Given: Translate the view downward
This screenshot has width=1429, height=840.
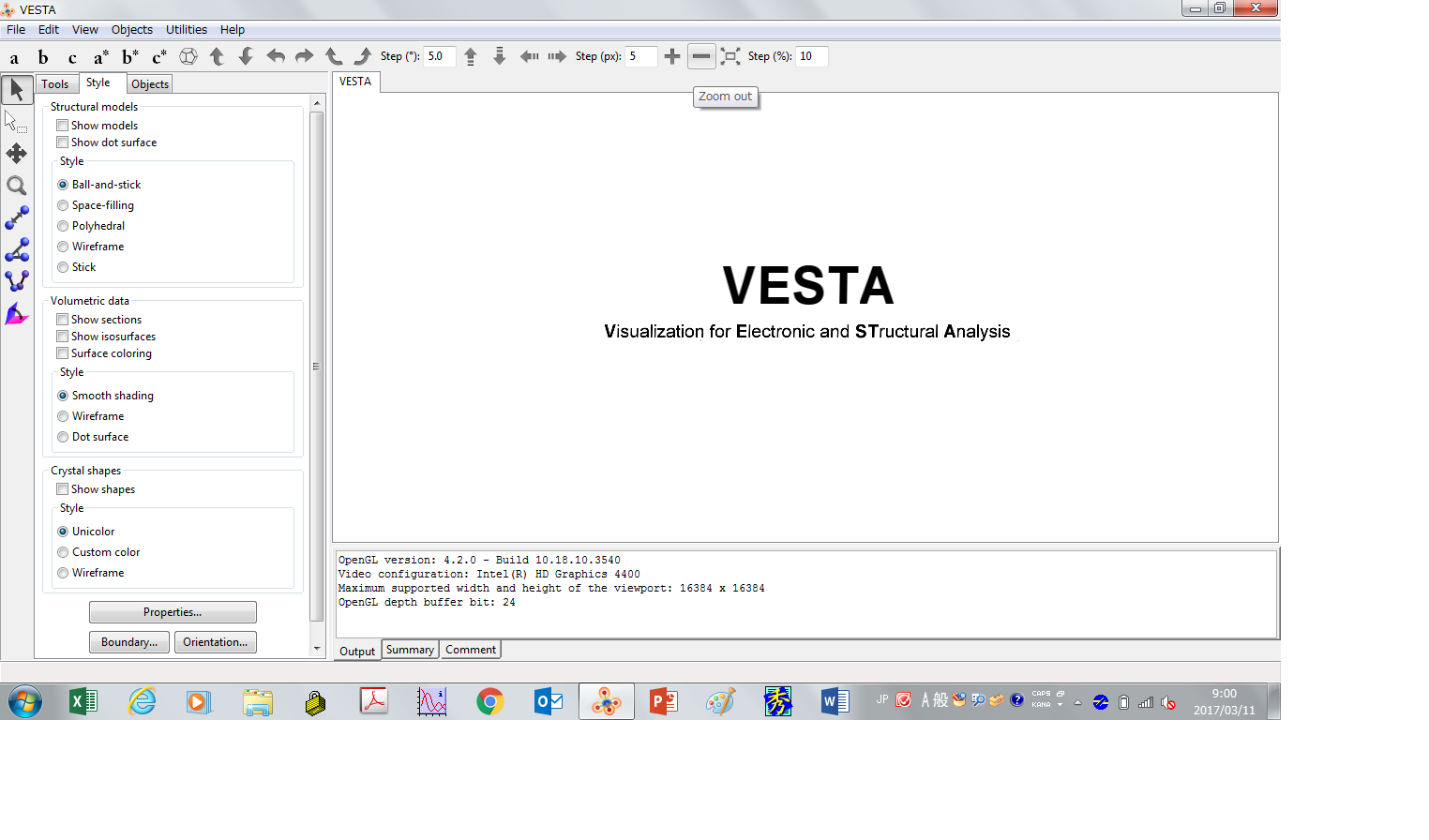Looking at the screenshot, I should [500, 57].
